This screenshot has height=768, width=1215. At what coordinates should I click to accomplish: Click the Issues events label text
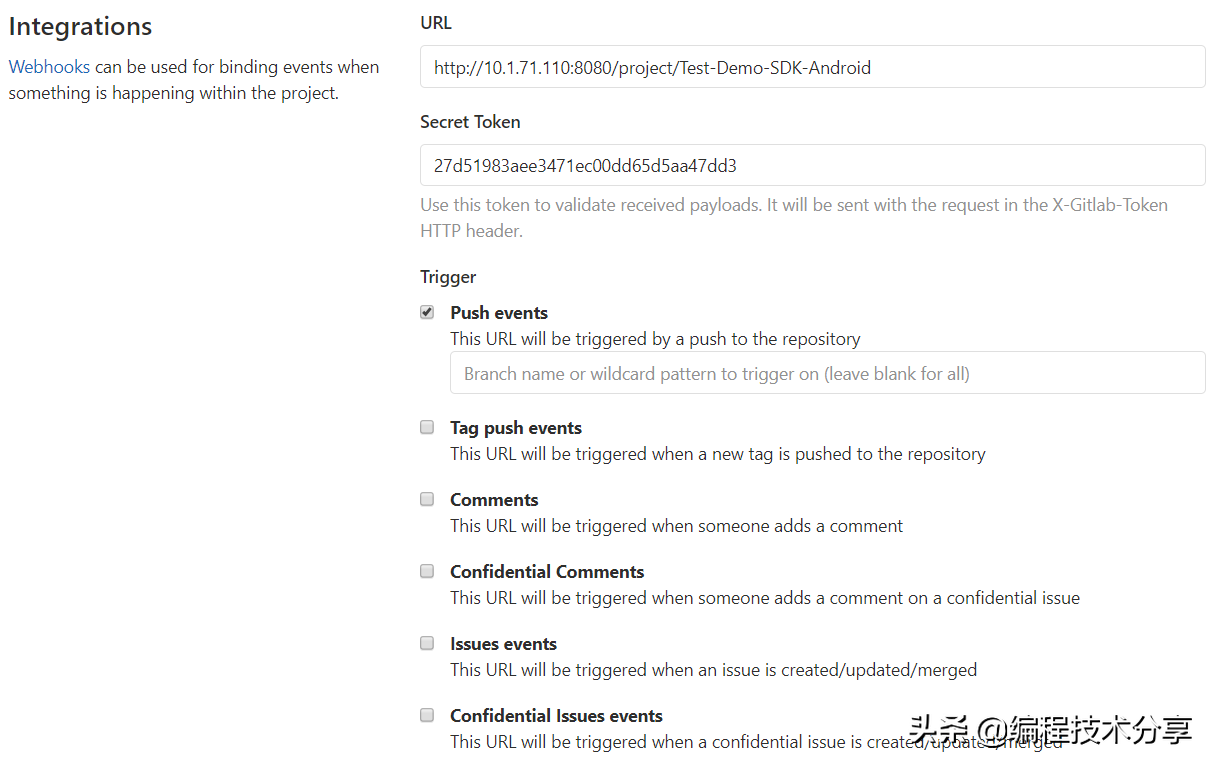click(503, 644)
